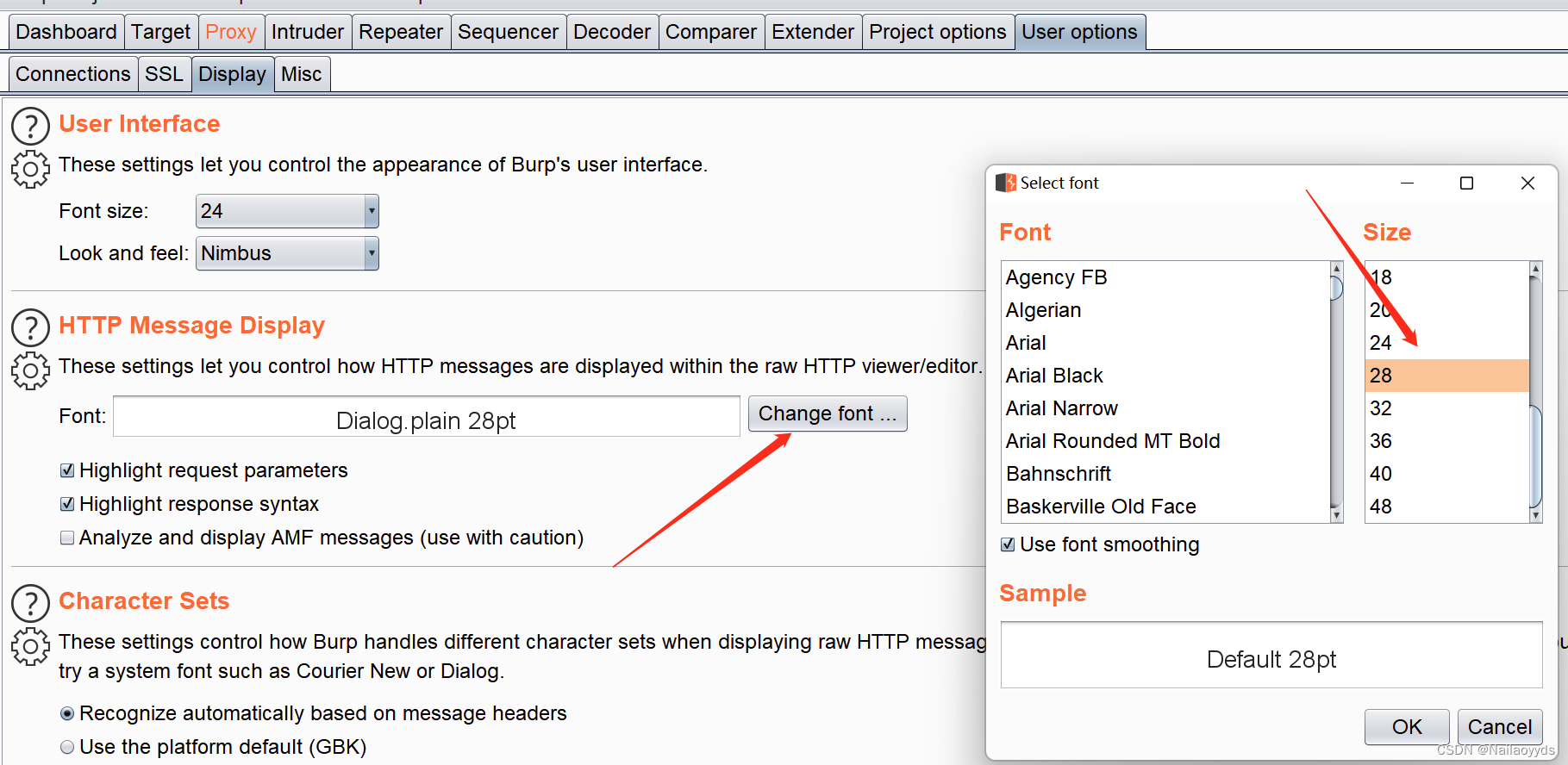
Task: Open help for HTTP Message Display
Action: click(x=30, y=327)
